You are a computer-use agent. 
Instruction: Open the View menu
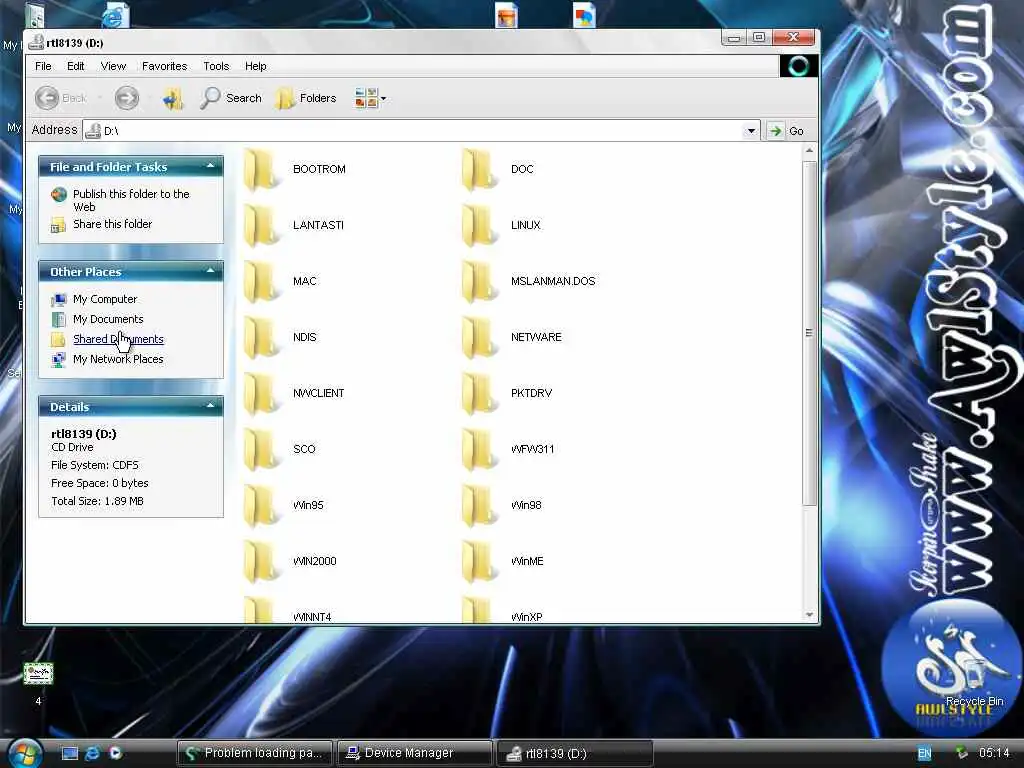click(x=113, y=66)
